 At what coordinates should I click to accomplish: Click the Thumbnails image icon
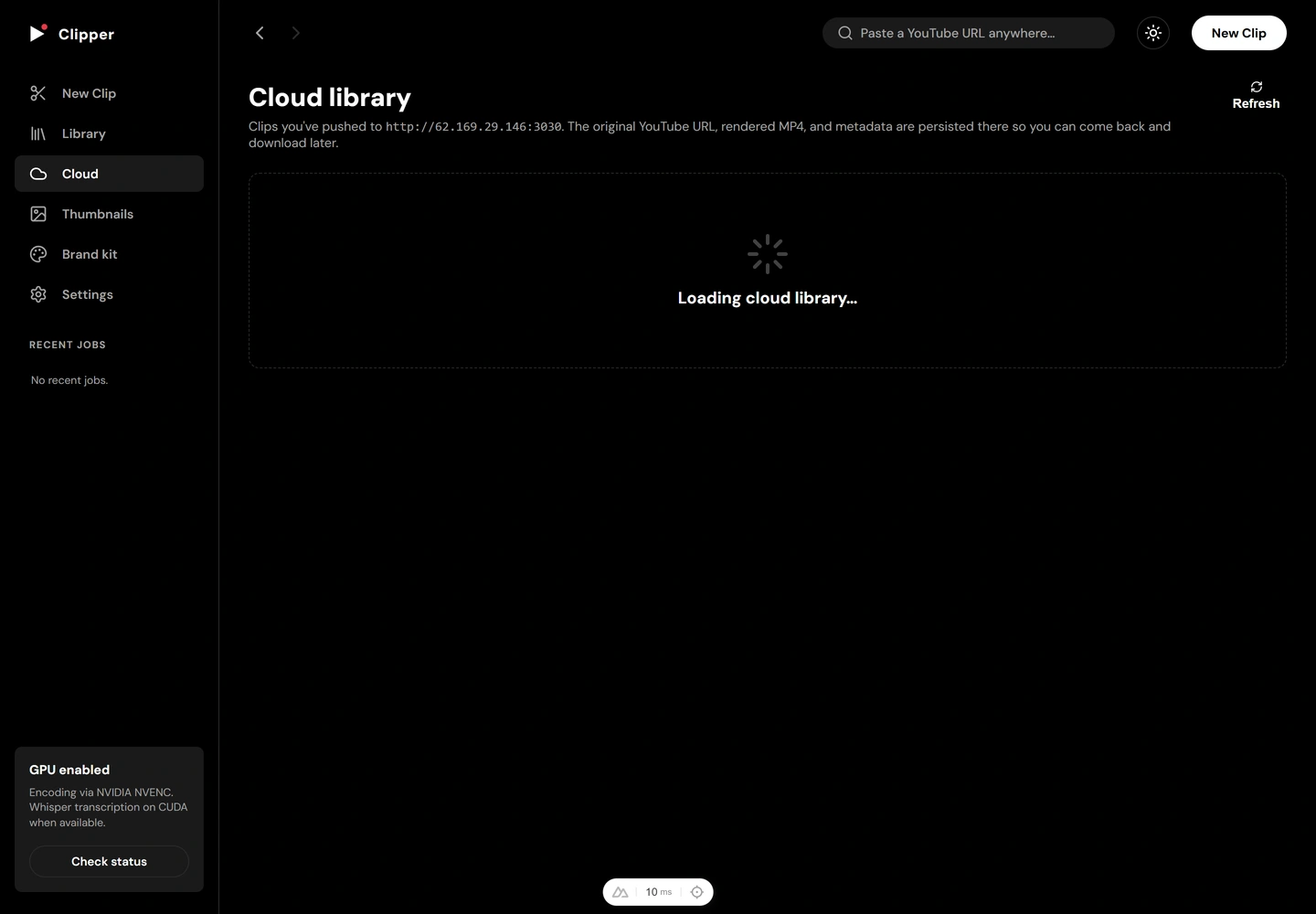pos(38,214)
